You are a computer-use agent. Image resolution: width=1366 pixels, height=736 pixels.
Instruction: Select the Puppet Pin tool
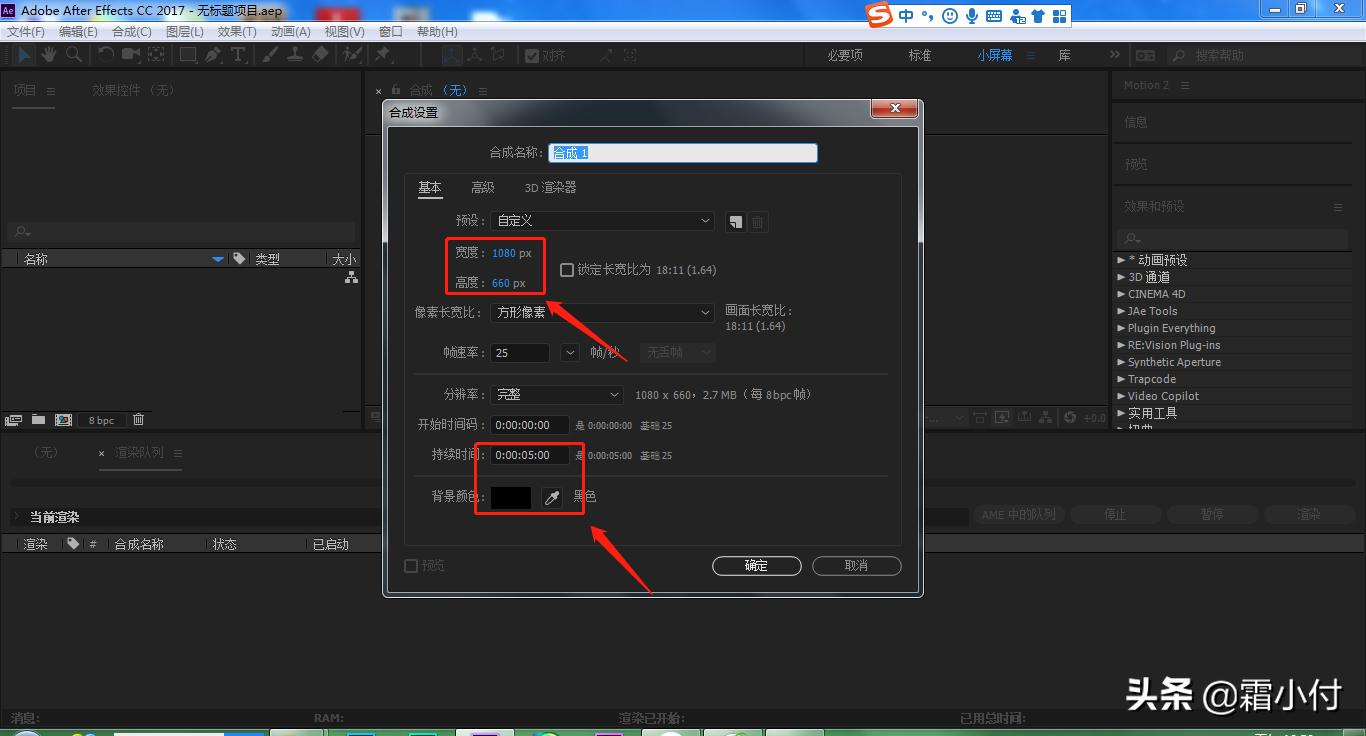point(383,55)
